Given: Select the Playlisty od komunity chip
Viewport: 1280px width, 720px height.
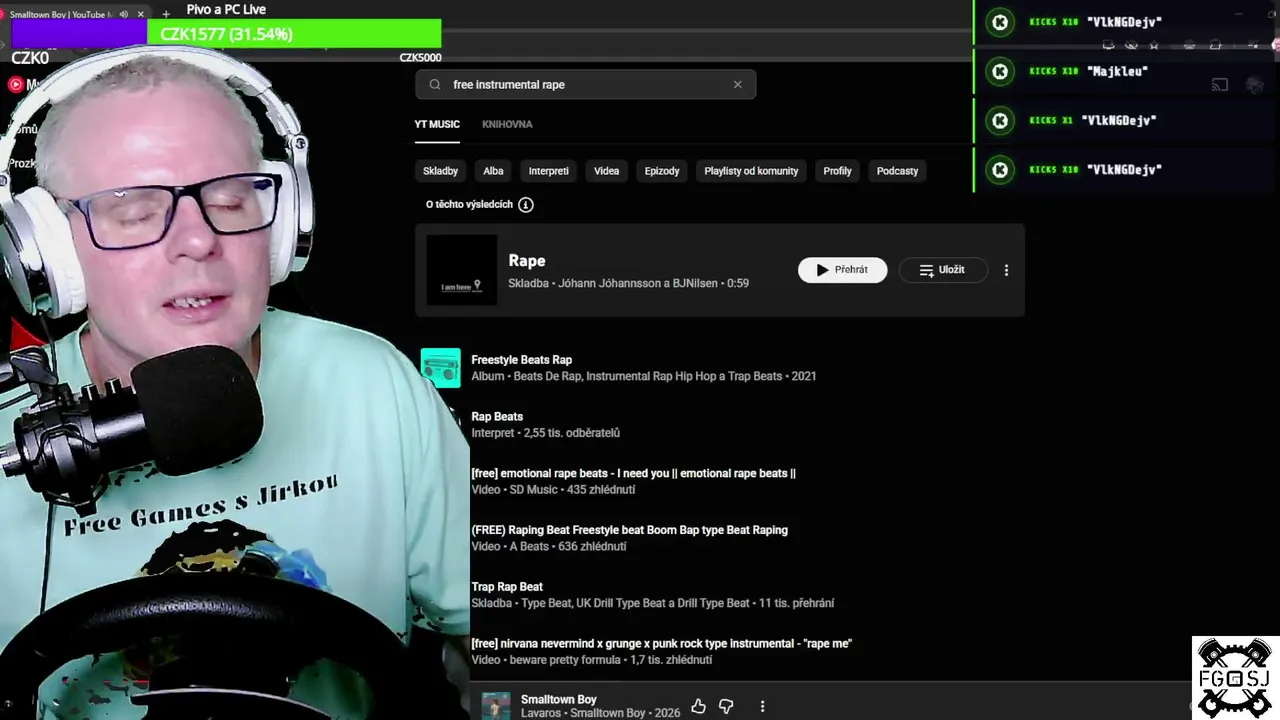Looking at the screenshot, I should 751,171.
